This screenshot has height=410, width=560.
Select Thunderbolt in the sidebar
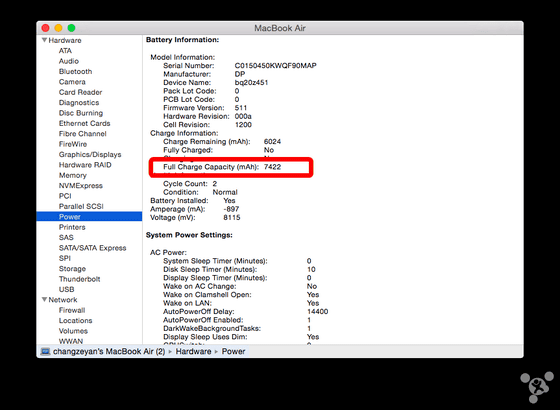[x=79, y=279]
